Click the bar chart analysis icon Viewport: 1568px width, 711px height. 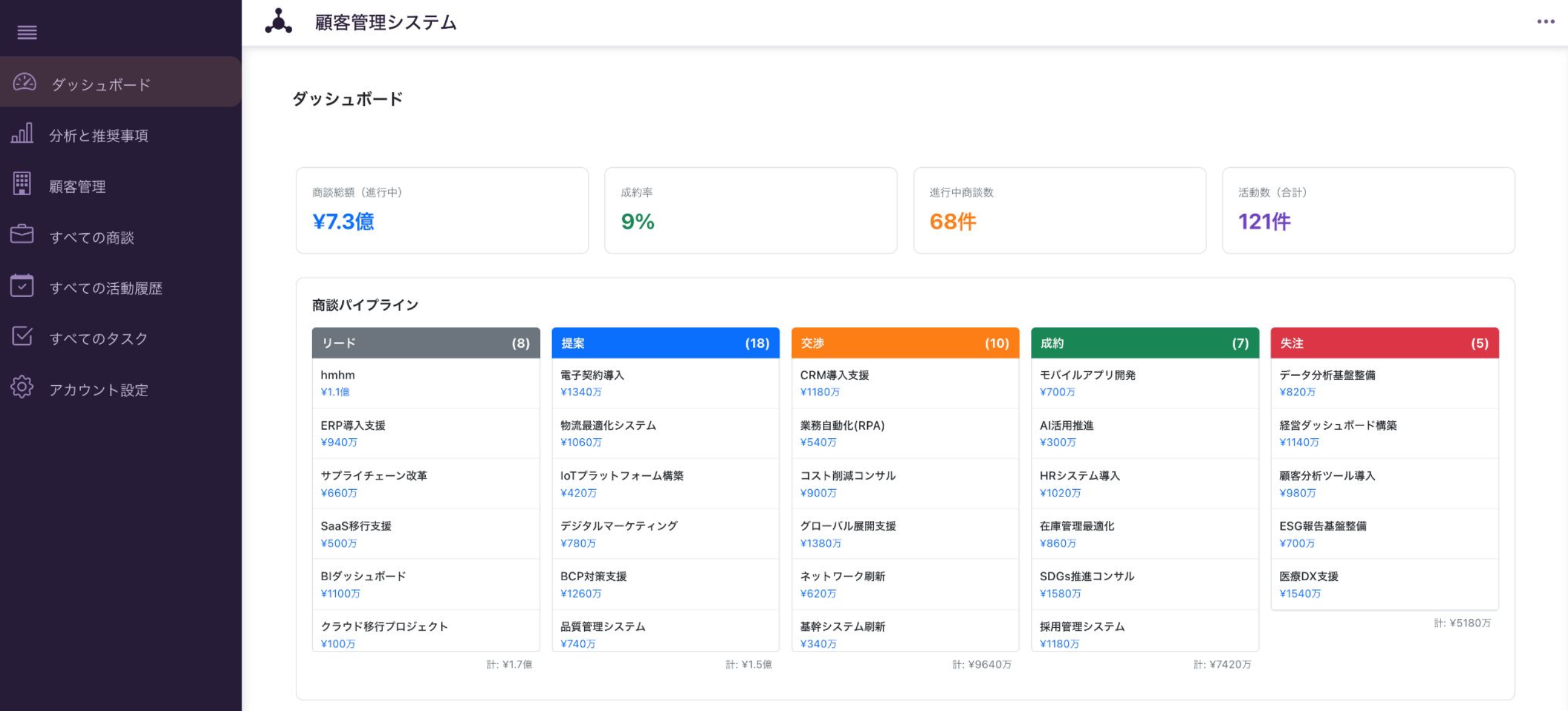pos(22,134)
